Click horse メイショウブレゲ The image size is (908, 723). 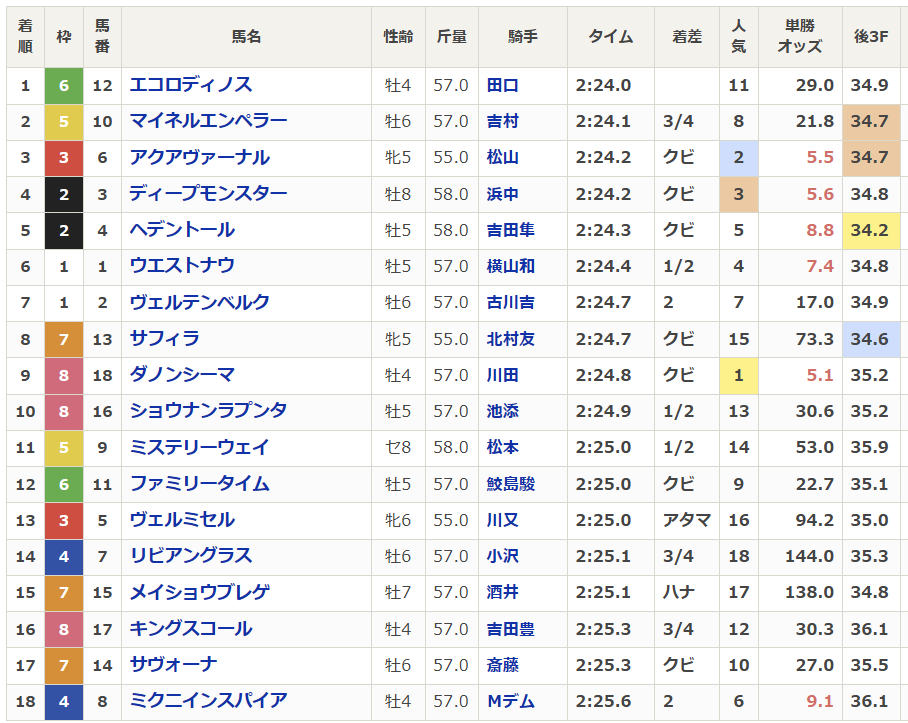(200, 592)
